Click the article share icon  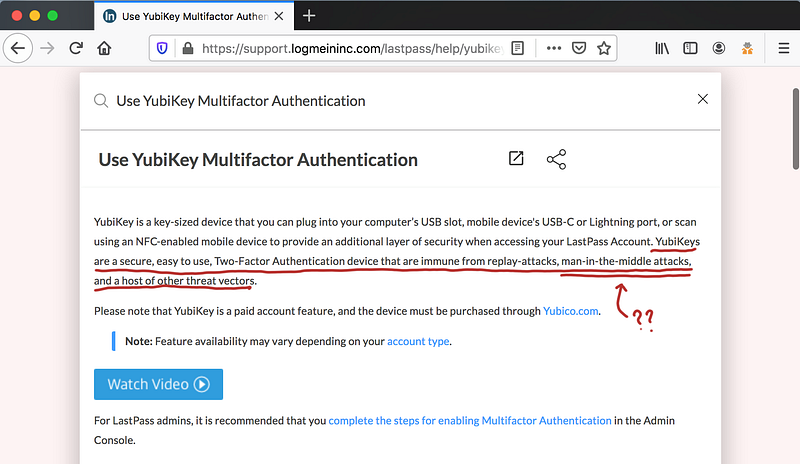pyautogui.click(x=556, y=160)
